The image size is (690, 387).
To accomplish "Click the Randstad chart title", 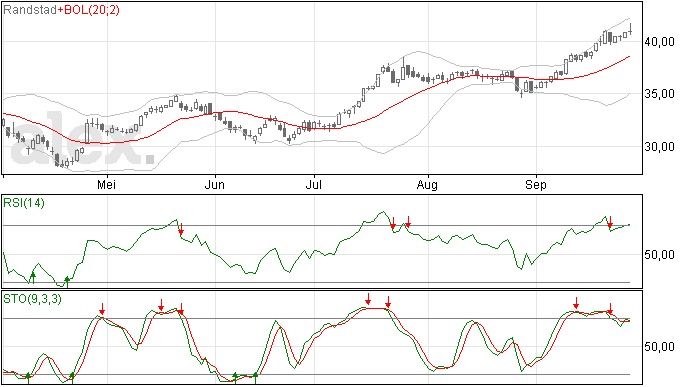I will click(x=30, y=10).
